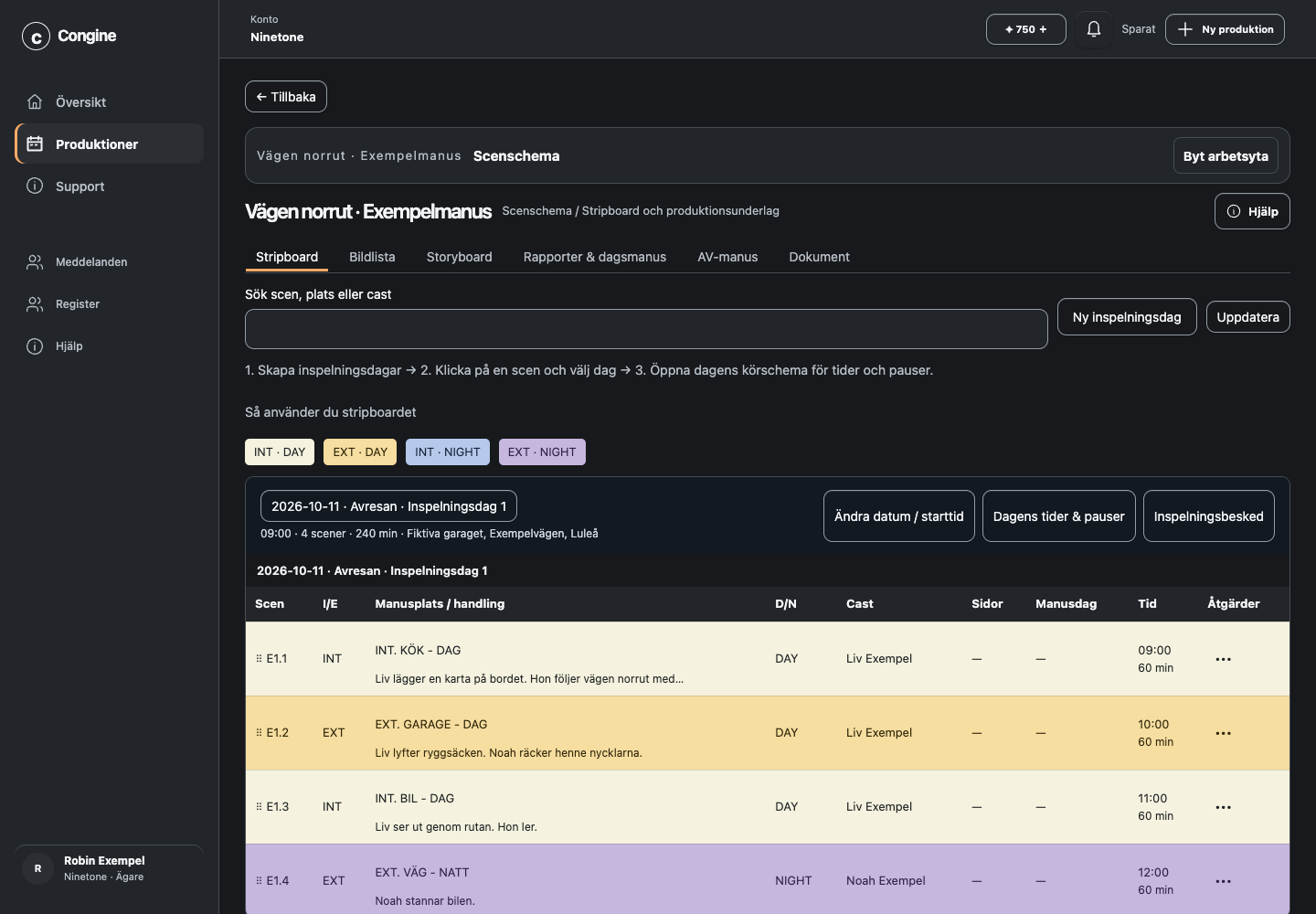Select the Stripboard tab
Image resolution: width=1316 pixels, height=914 pixels.
pos(287,257)
